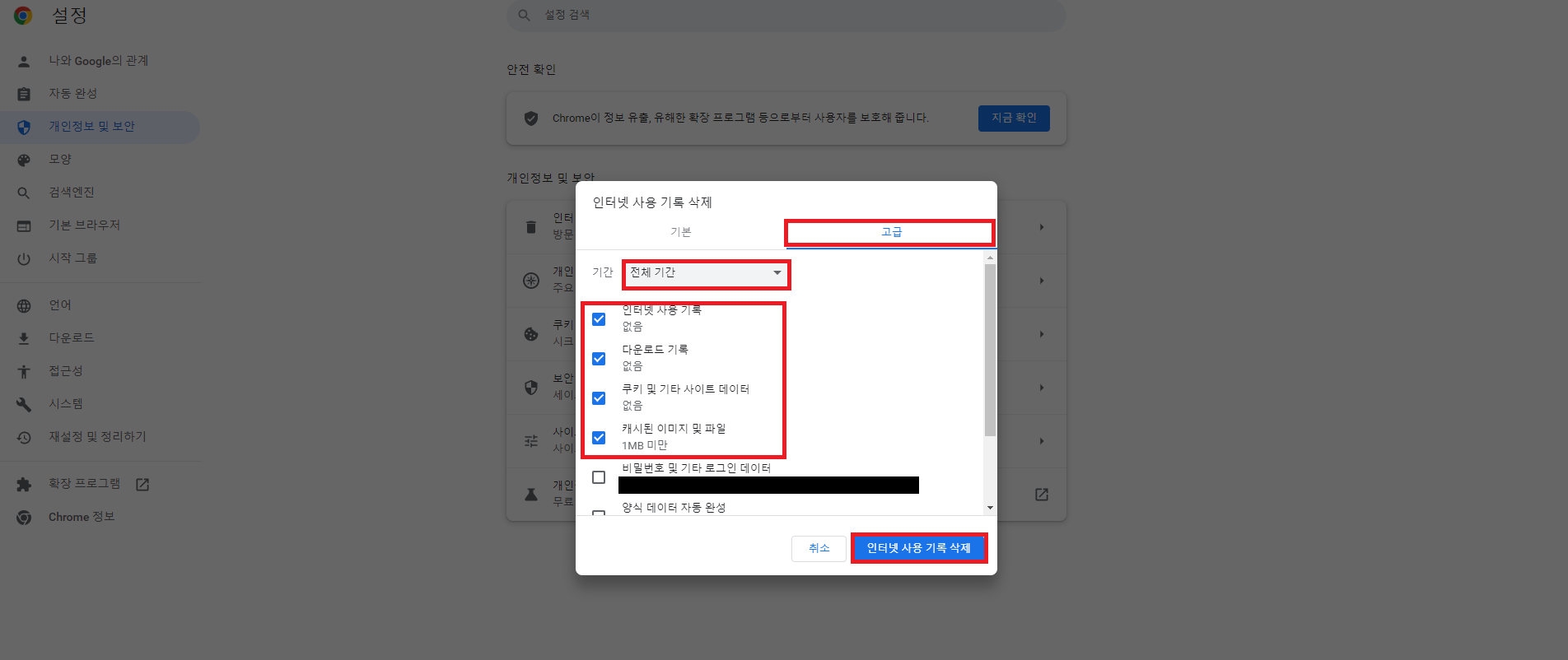Click the wrench icon for 시스템
The width and height of the screenshot is (1568, 660).
click(x=24, y=404)
